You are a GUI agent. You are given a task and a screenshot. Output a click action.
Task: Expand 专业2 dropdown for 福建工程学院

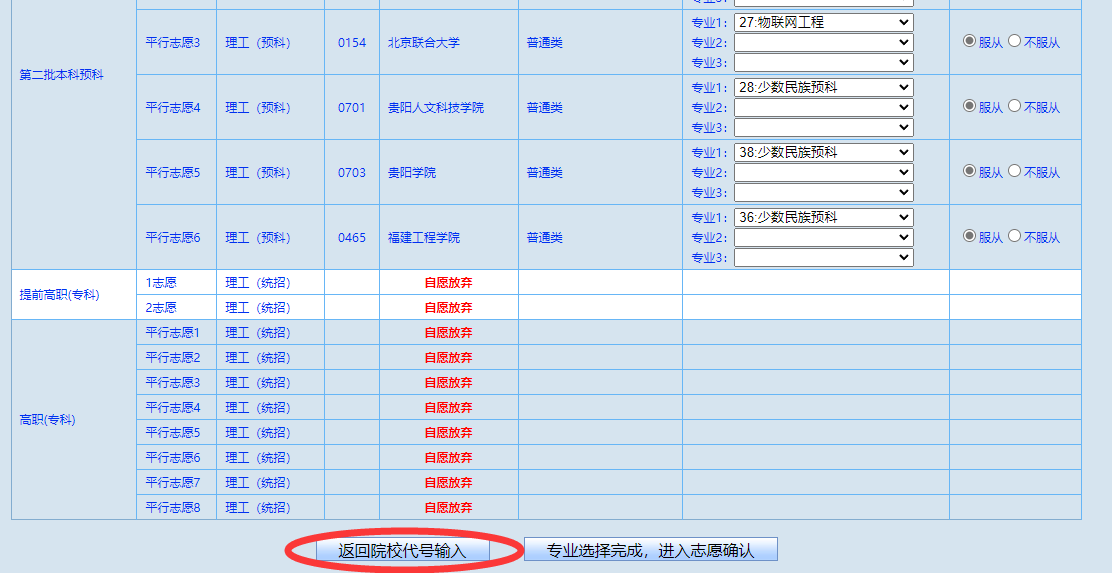click(823, 238)
